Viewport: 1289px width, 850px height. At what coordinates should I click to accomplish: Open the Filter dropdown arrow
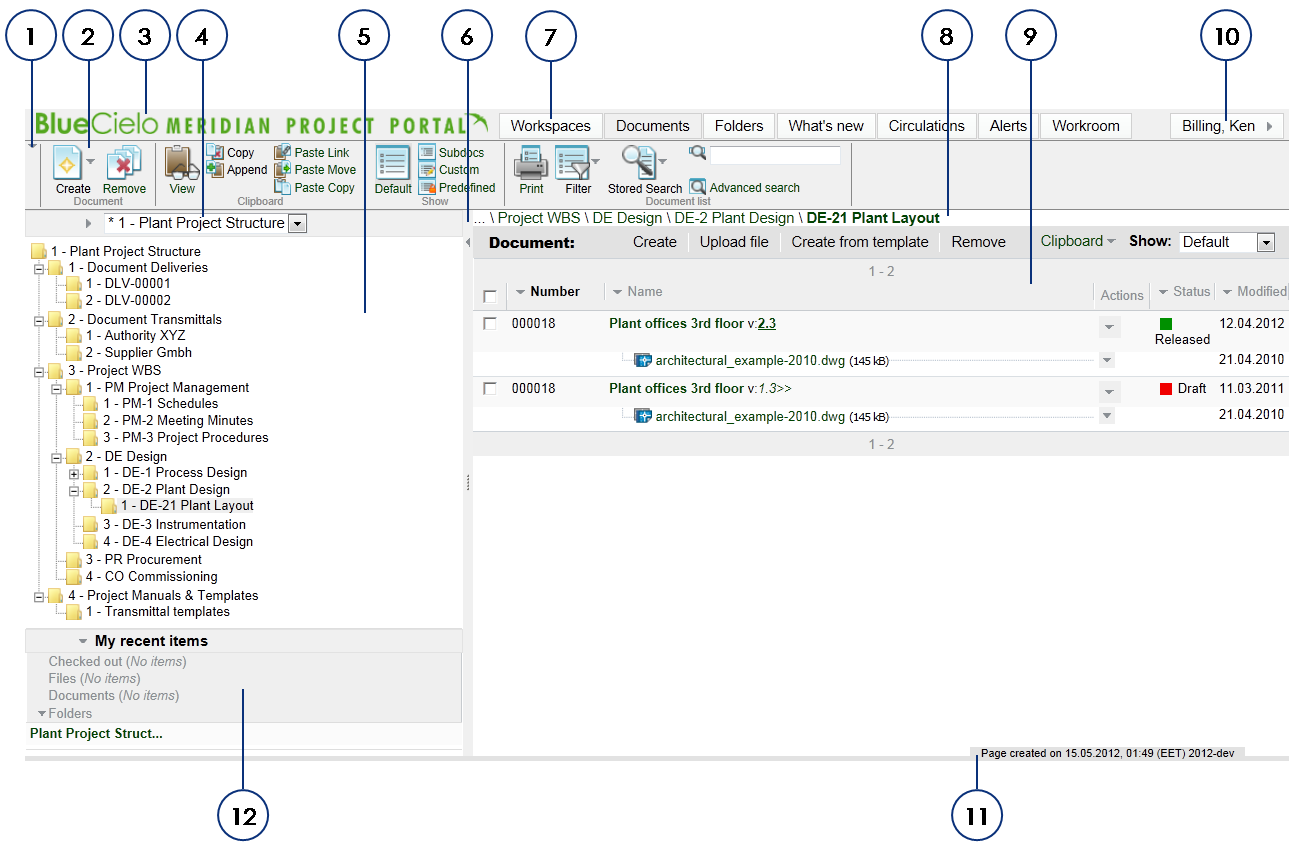pos(596,161)
